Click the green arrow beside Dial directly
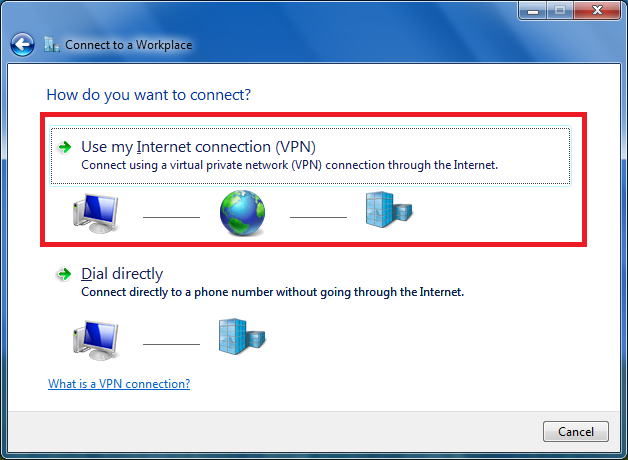This screenshot has height=460, width=628. coord(64,274)
